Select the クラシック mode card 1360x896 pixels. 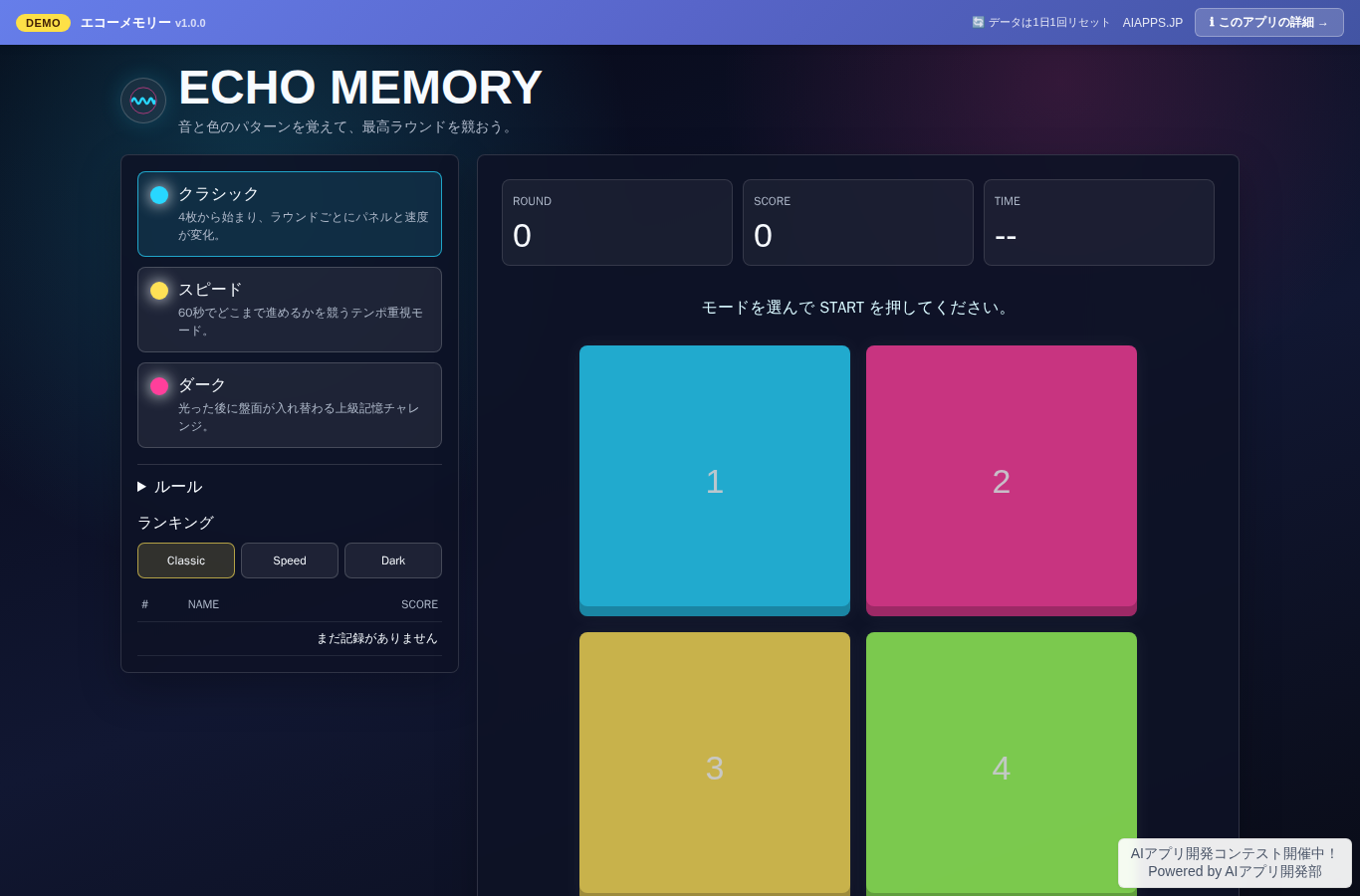[290, 214]
